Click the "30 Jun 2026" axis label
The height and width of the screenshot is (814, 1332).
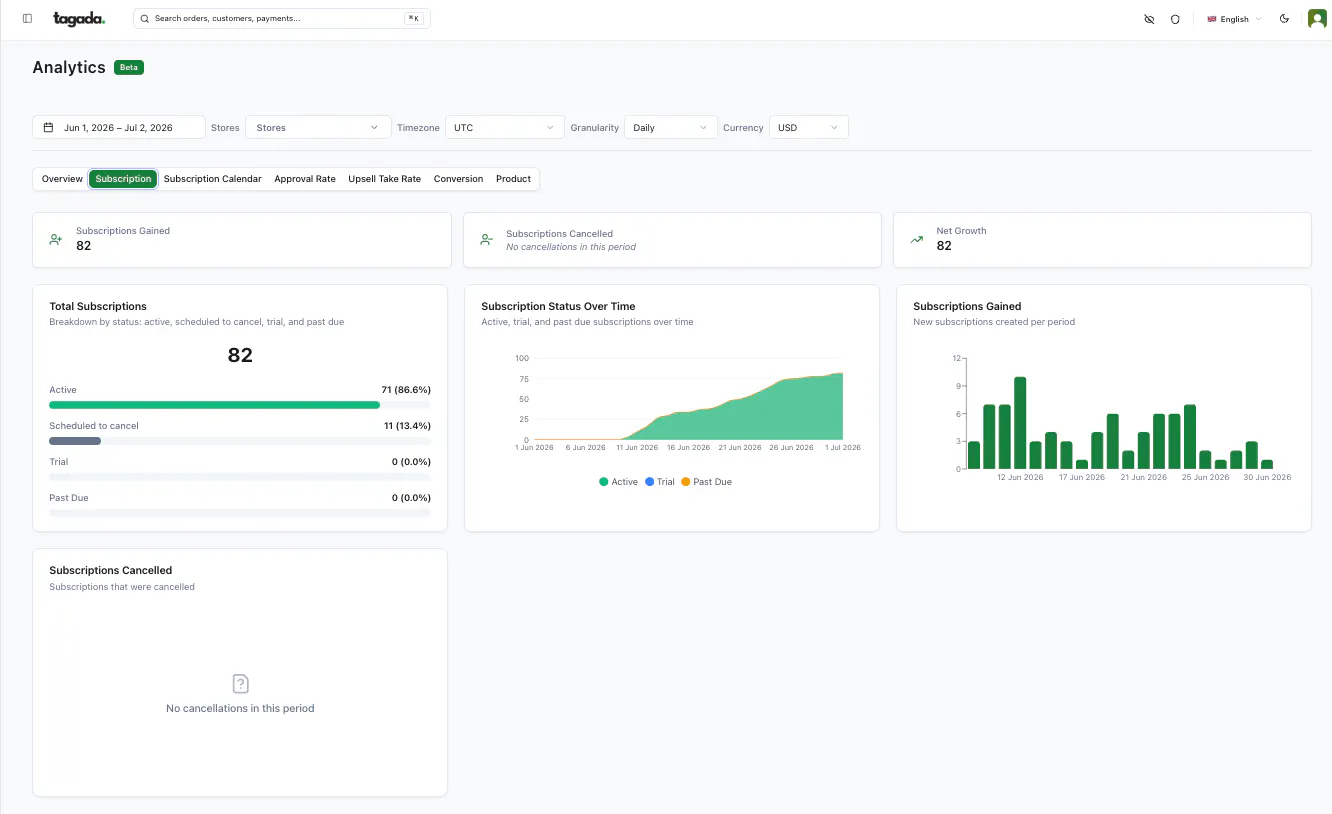[1267, 477]
